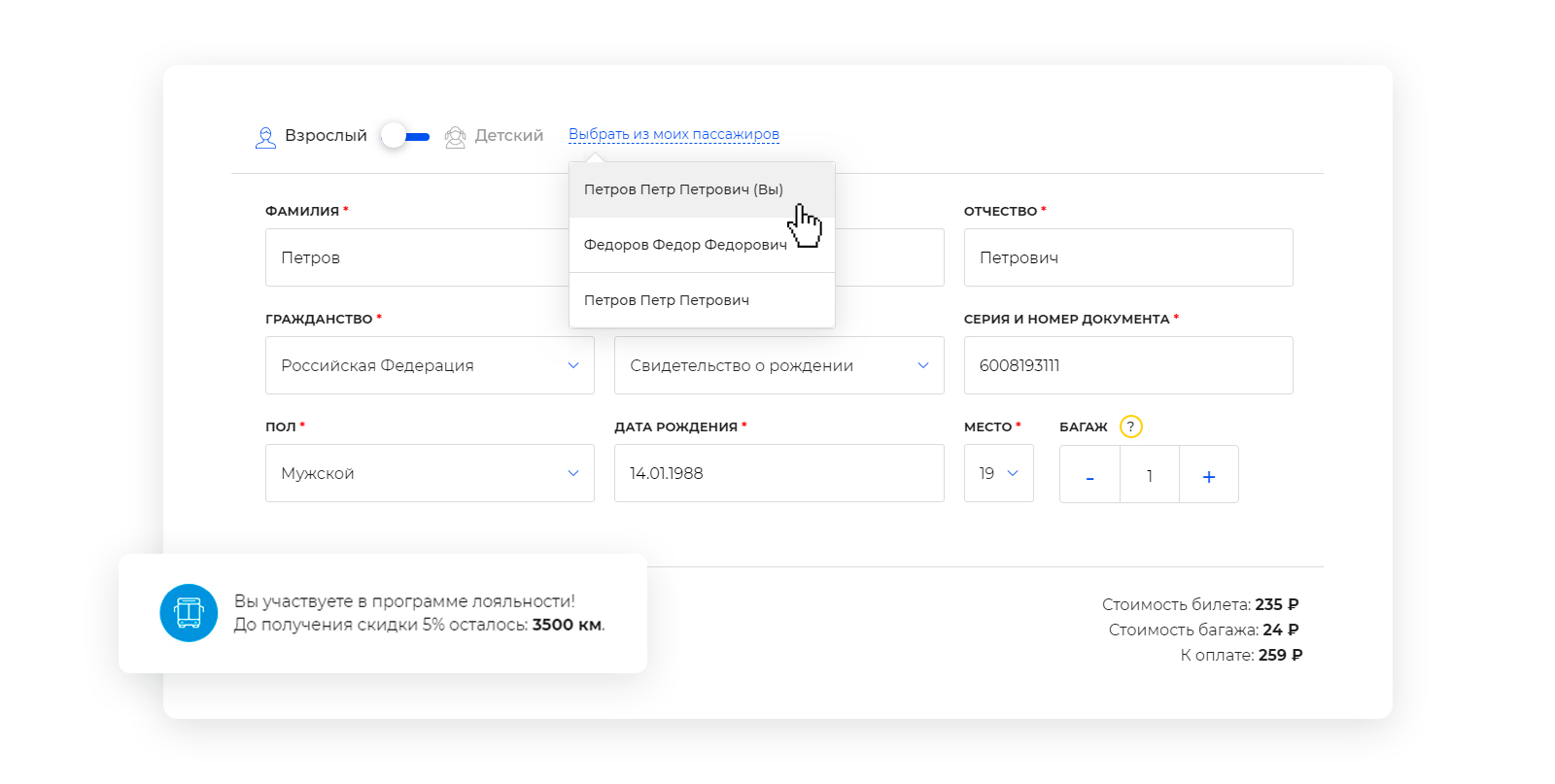Toggle the adult/child ticket switch
The height and width of the screenshot is (784, 1555).
pos(405,136)
